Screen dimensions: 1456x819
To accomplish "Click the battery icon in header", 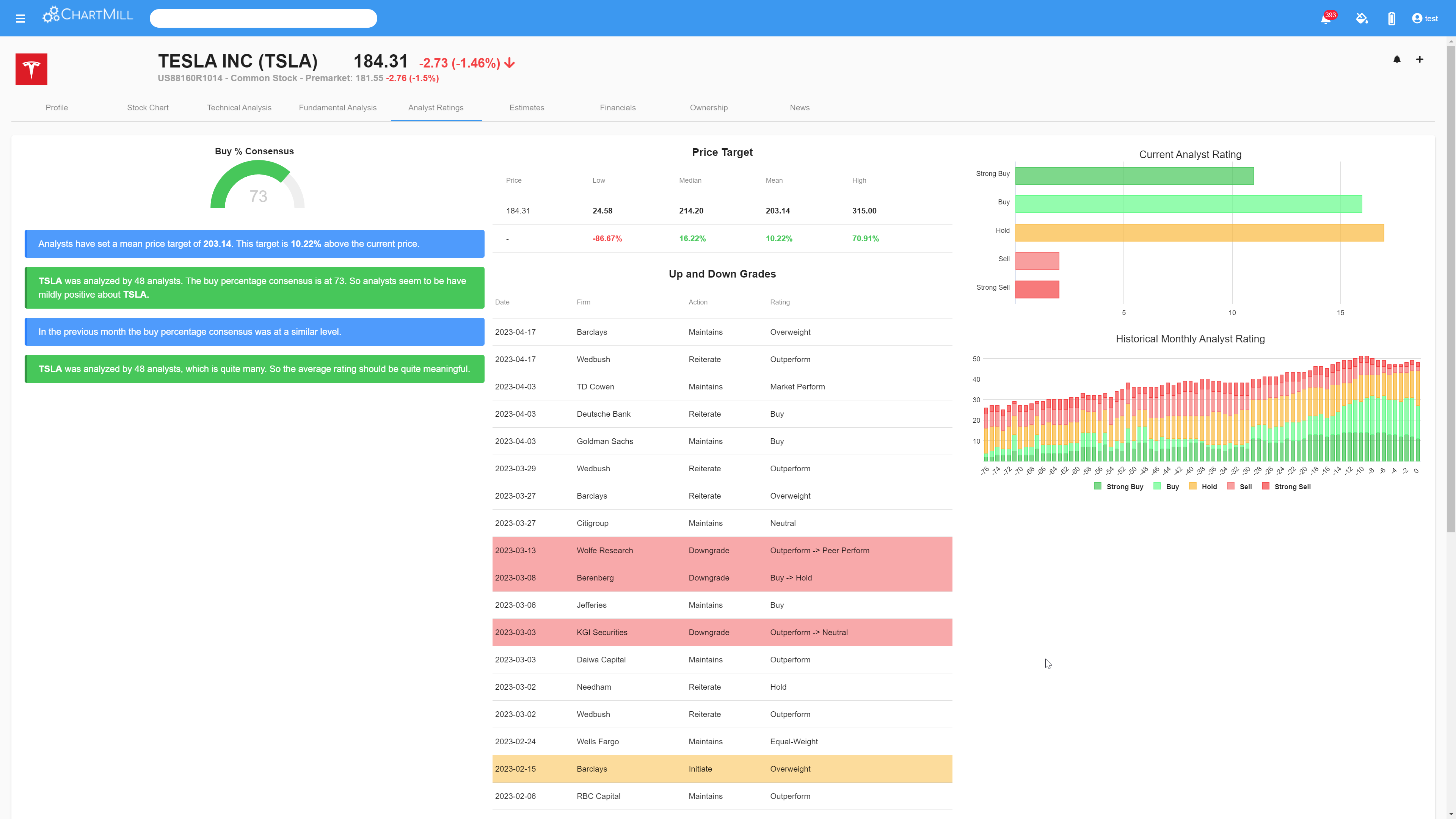I will [1392, 19].
